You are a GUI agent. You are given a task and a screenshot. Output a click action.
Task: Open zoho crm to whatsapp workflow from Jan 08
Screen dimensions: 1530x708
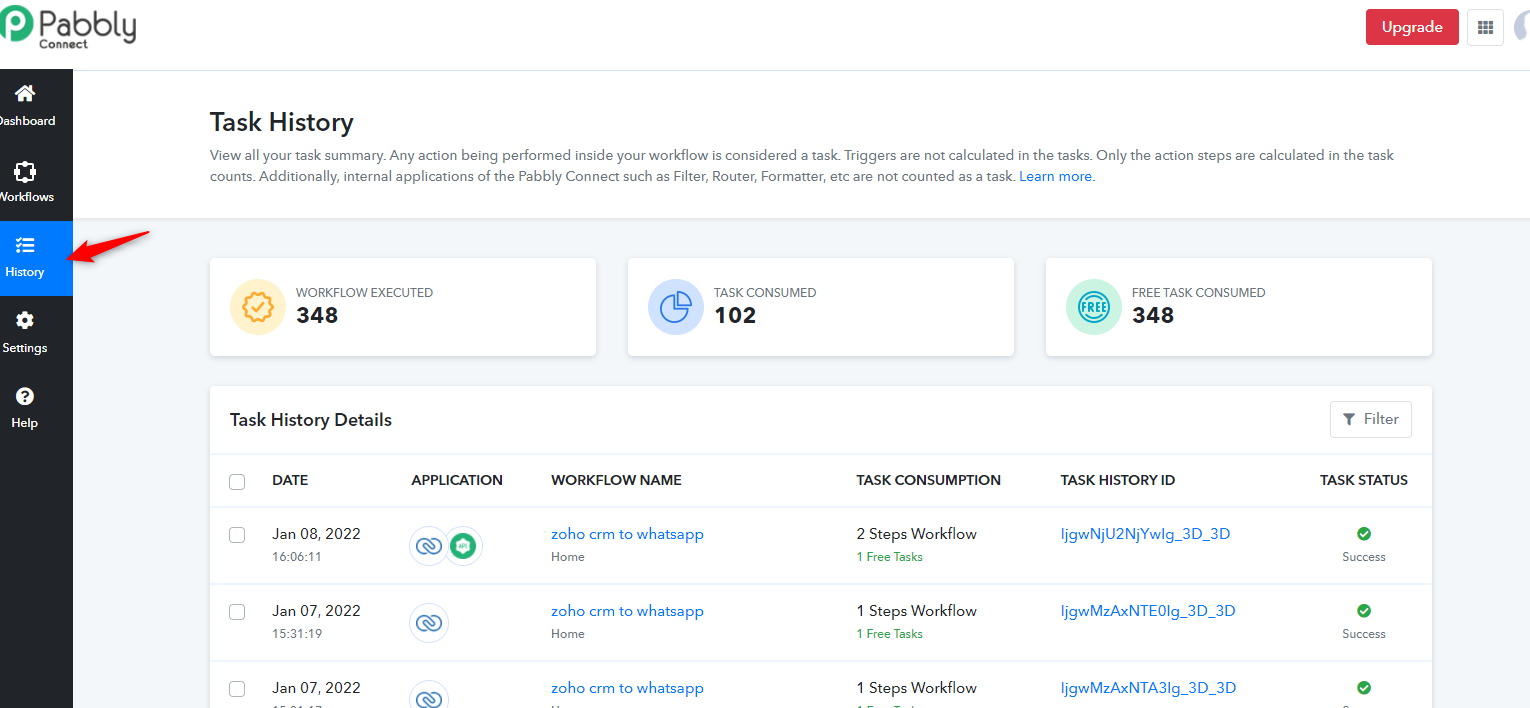tap(627, 534)
